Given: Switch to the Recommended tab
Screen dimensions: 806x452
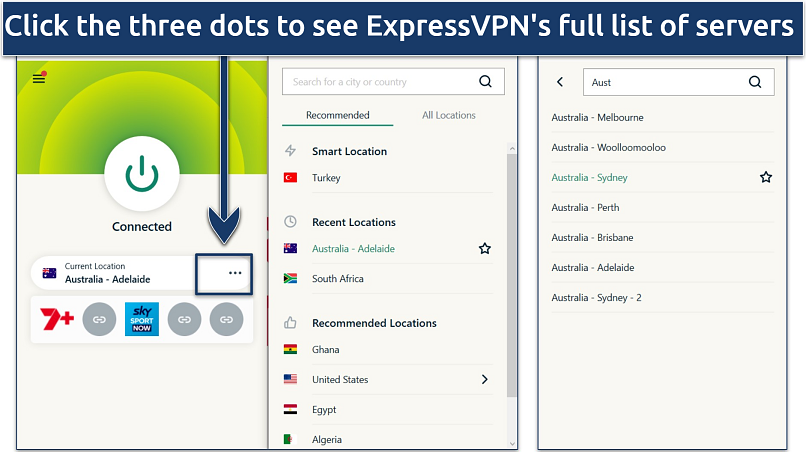Looking at the screenshot, I should tap(338, 115).
